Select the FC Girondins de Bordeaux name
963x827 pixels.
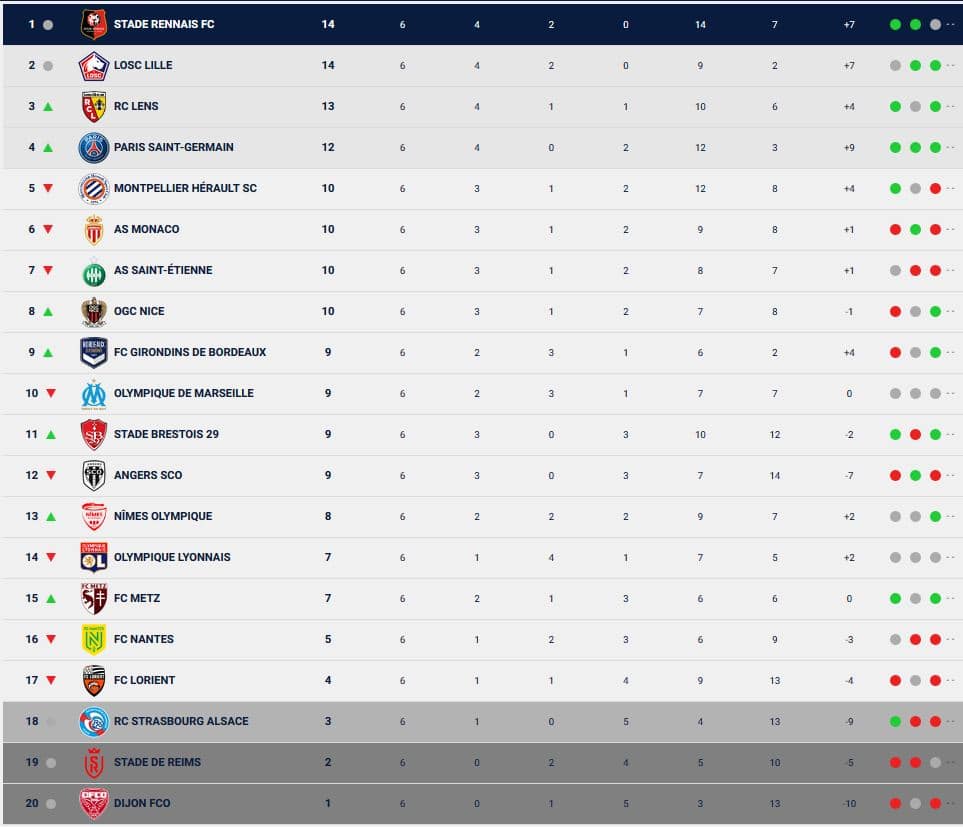pyautogui.click(x=190, y=352)
